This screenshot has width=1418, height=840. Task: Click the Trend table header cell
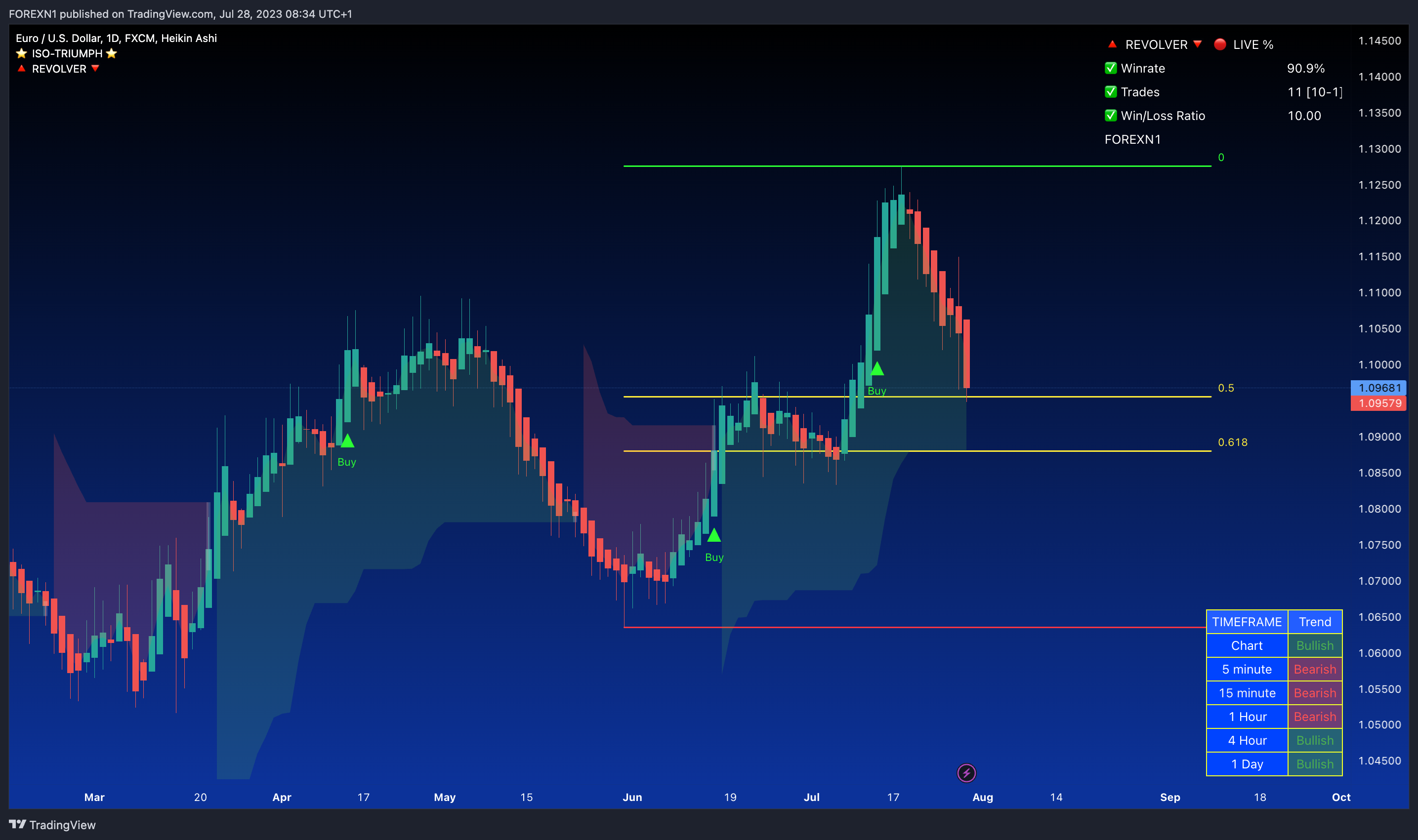click(x=1315, y=622)
